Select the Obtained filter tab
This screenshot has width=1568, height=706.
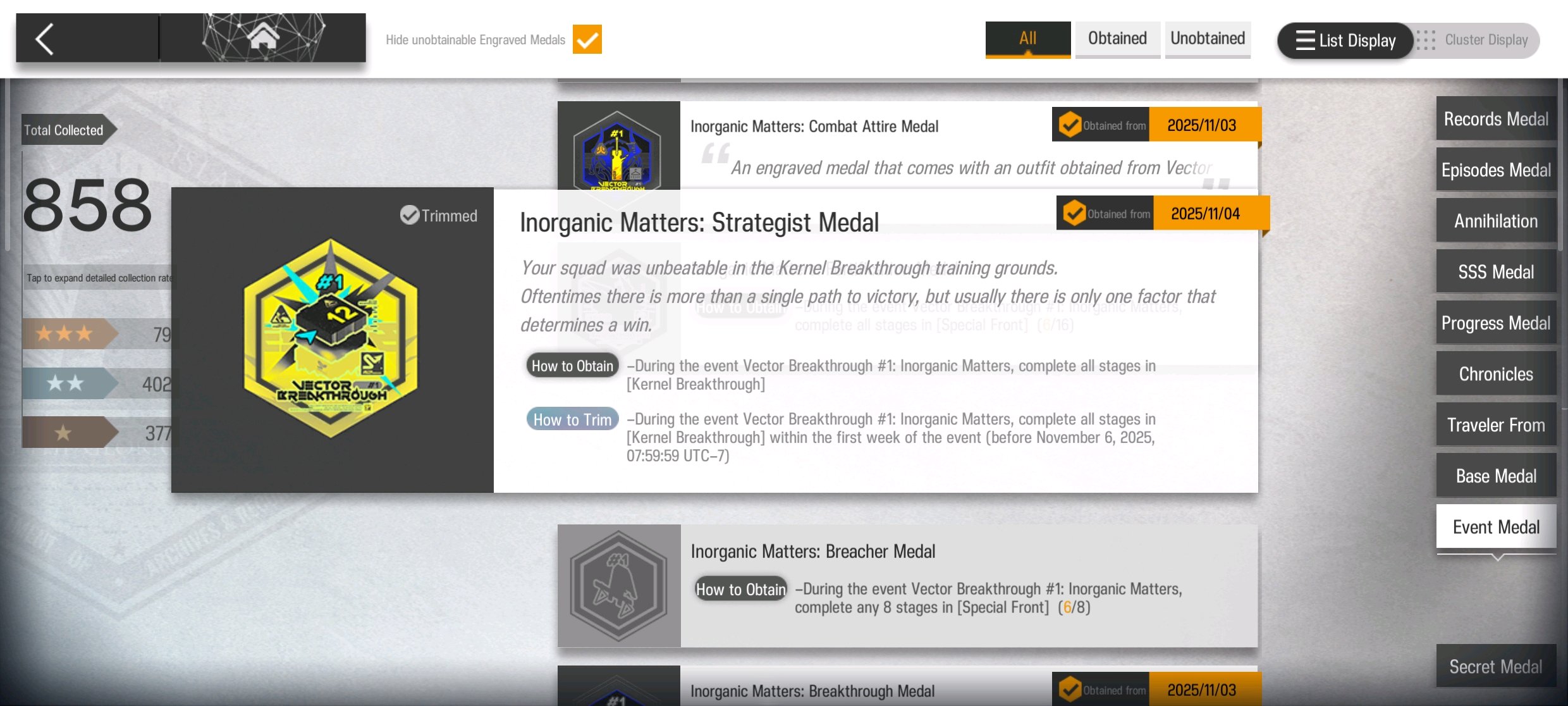point(1117,39)
